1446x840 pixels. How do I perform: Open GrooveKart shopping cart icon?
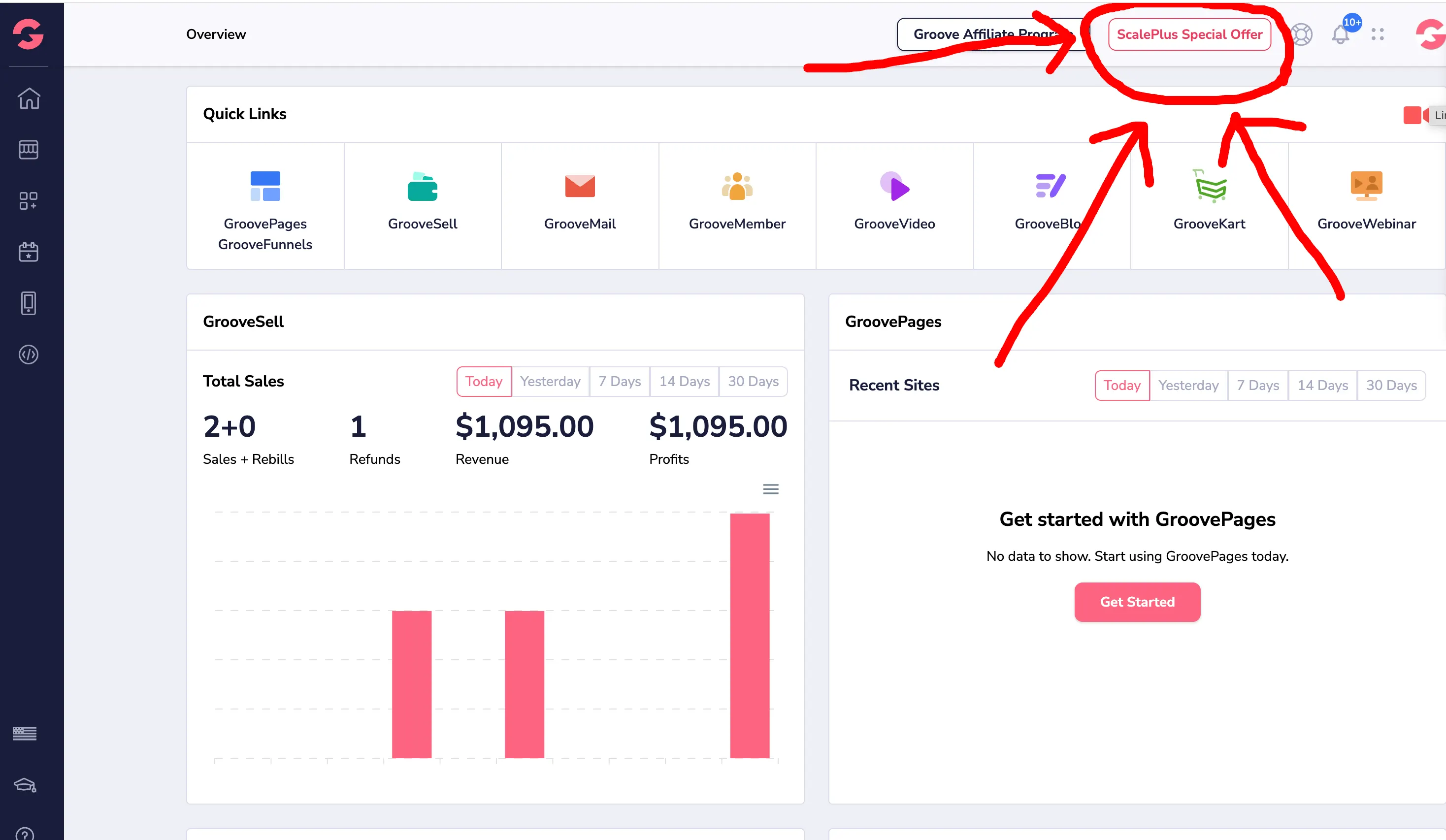pyautogui.click(x=1210, y=187)
